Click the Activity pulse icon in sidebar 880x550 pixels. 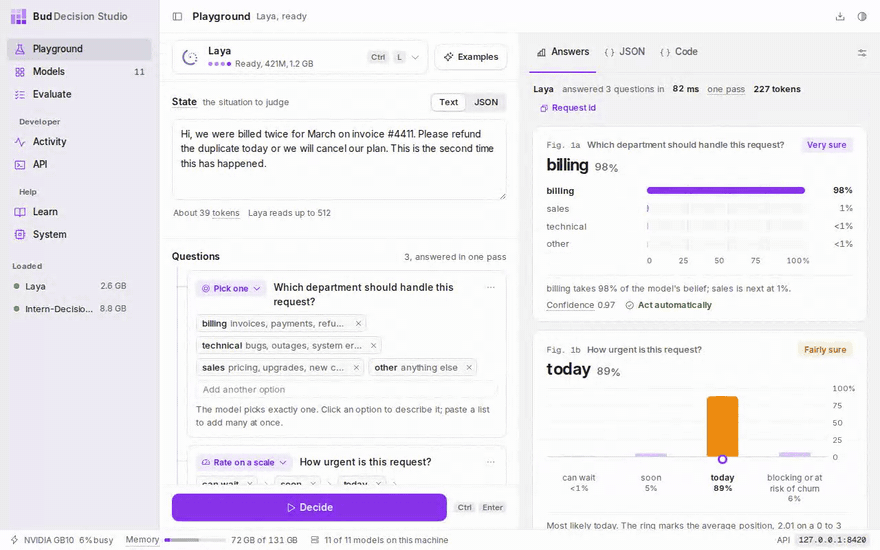click(20, 142)
